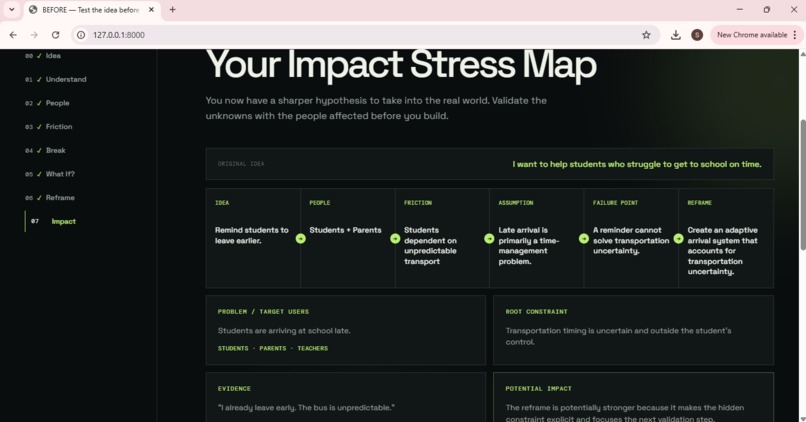
Task: Go to the 02 People step
Action: [x=47, y=103]
